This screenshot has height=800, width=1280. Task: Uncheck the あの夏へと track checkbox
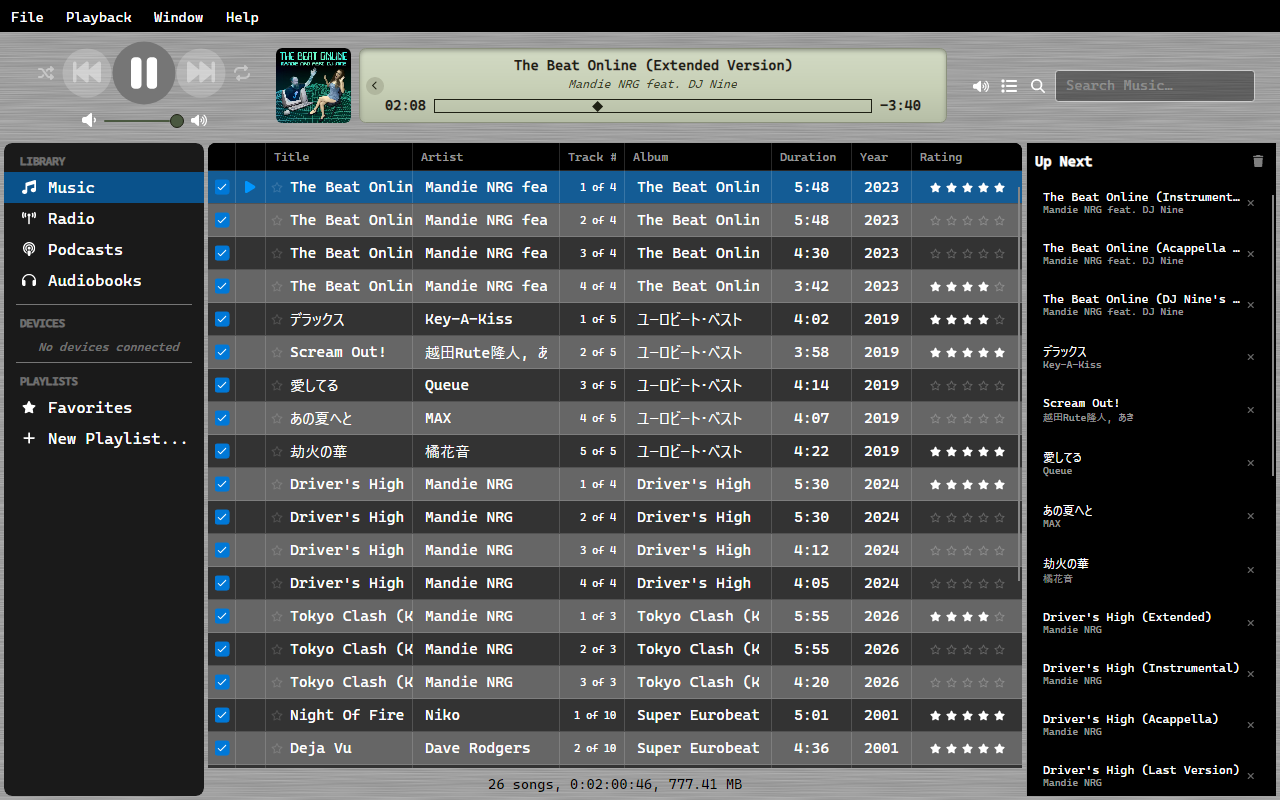[222, 418]
